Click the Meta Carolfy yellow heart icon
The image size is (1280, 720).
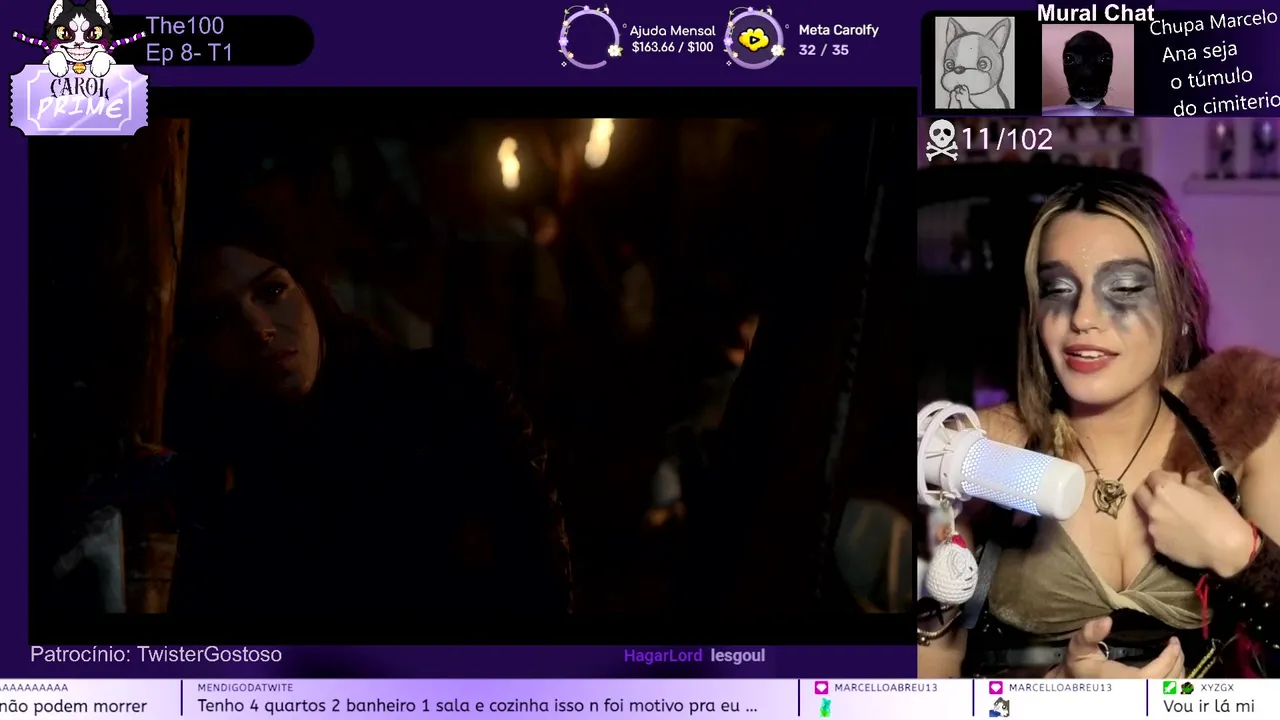click(x=754, y=39)
